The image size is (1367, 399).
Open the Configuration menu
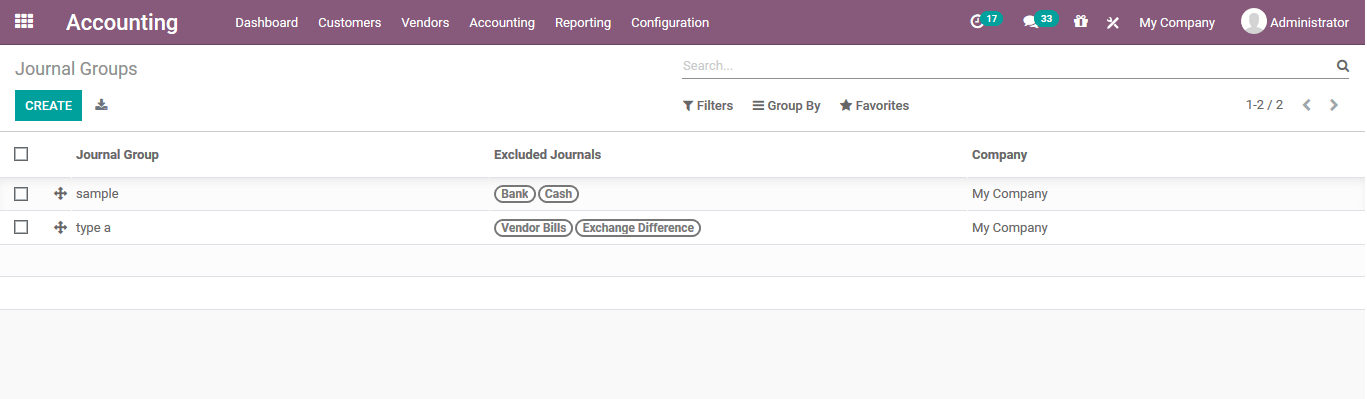tap(670, 22)
